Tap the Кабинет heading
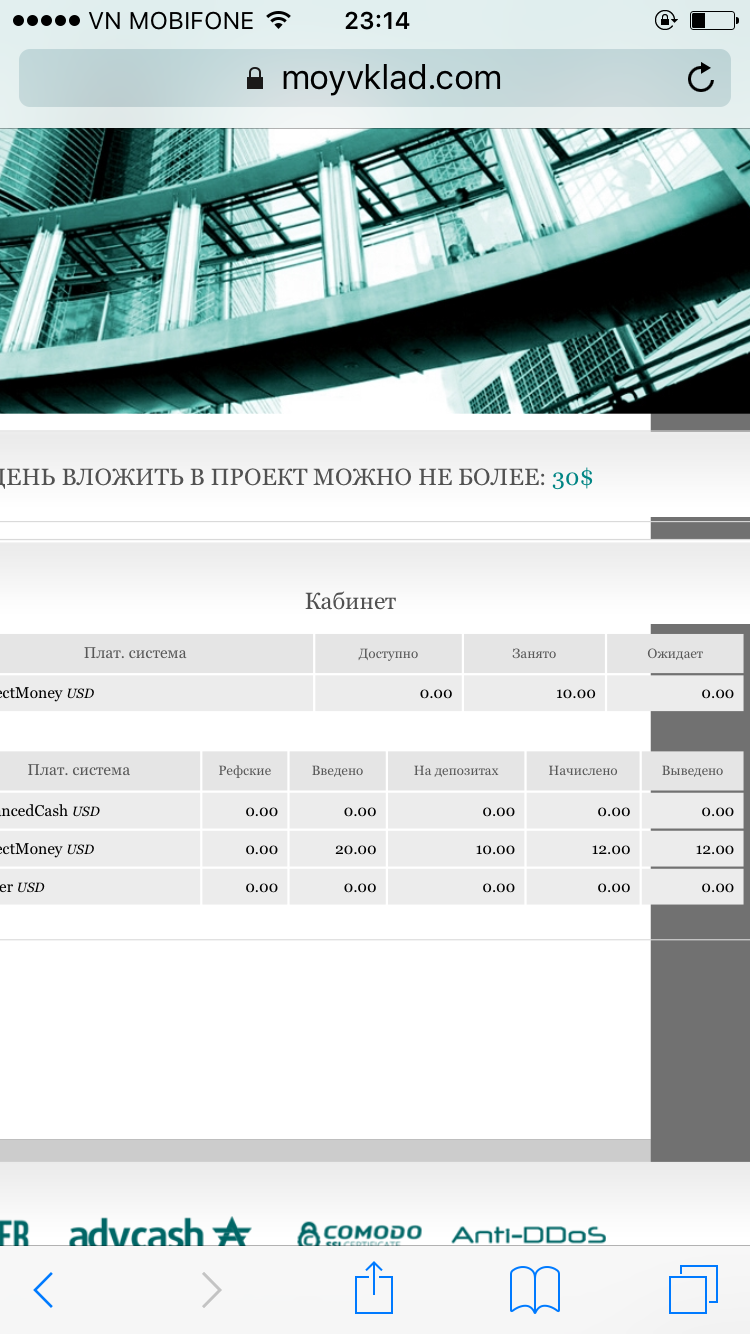 click(x=350, y=601)
